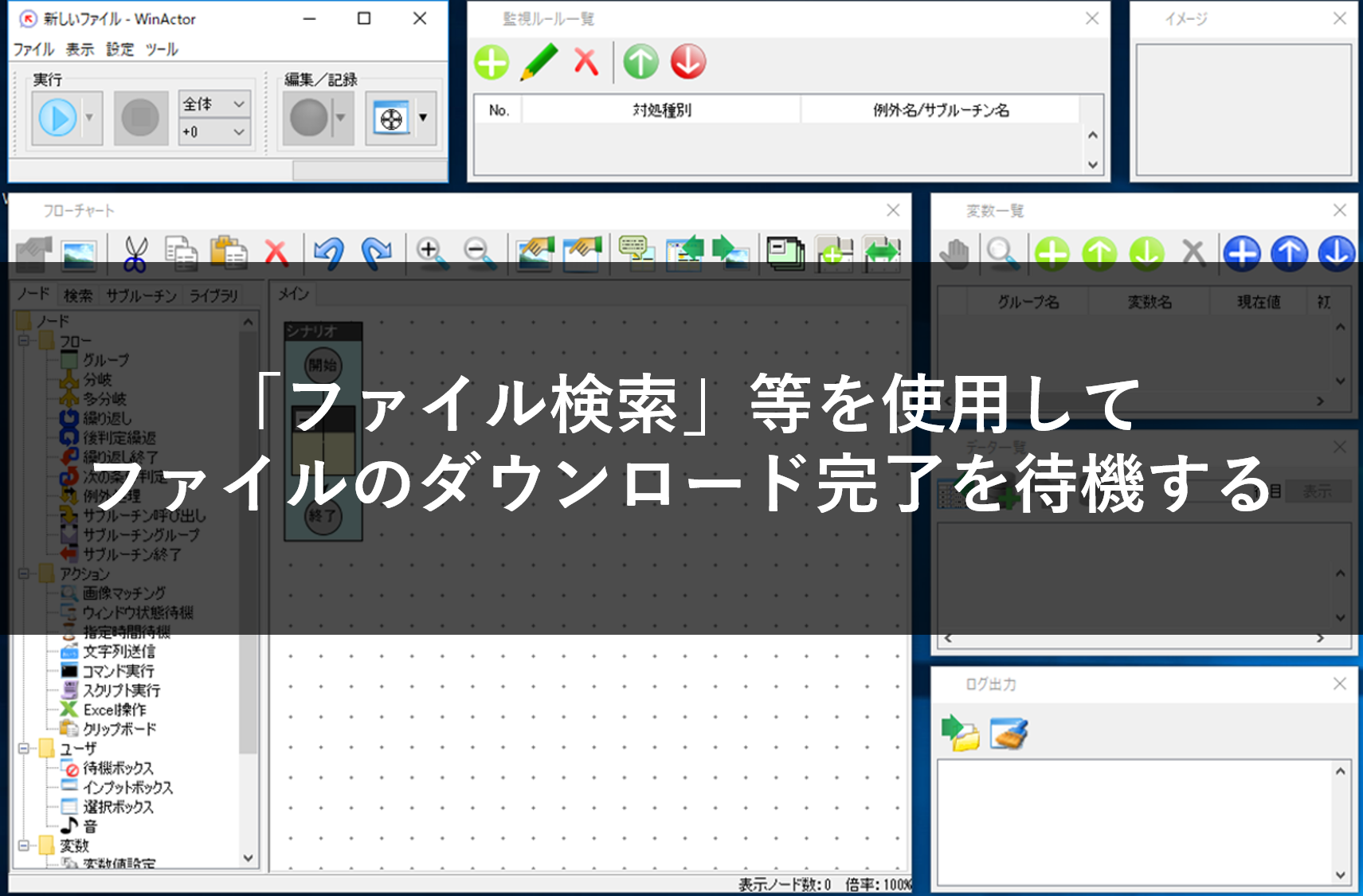Viewport: 1363px width, 896px height.
Task: Open the 表示 menu
Action: pyautogui.click(x=80, y=49)
